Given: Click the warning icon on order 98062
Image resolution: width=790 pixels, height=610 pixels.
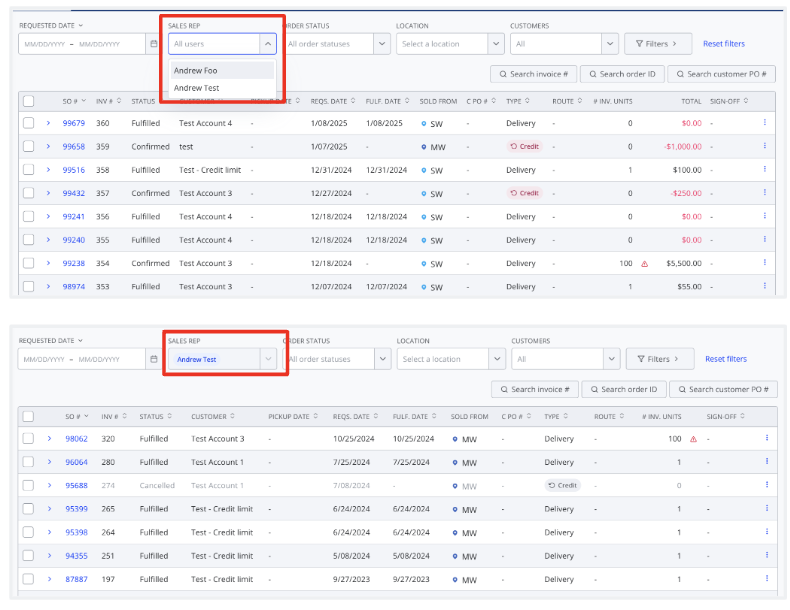Looking at the screenshot, I should click(693, 439).
